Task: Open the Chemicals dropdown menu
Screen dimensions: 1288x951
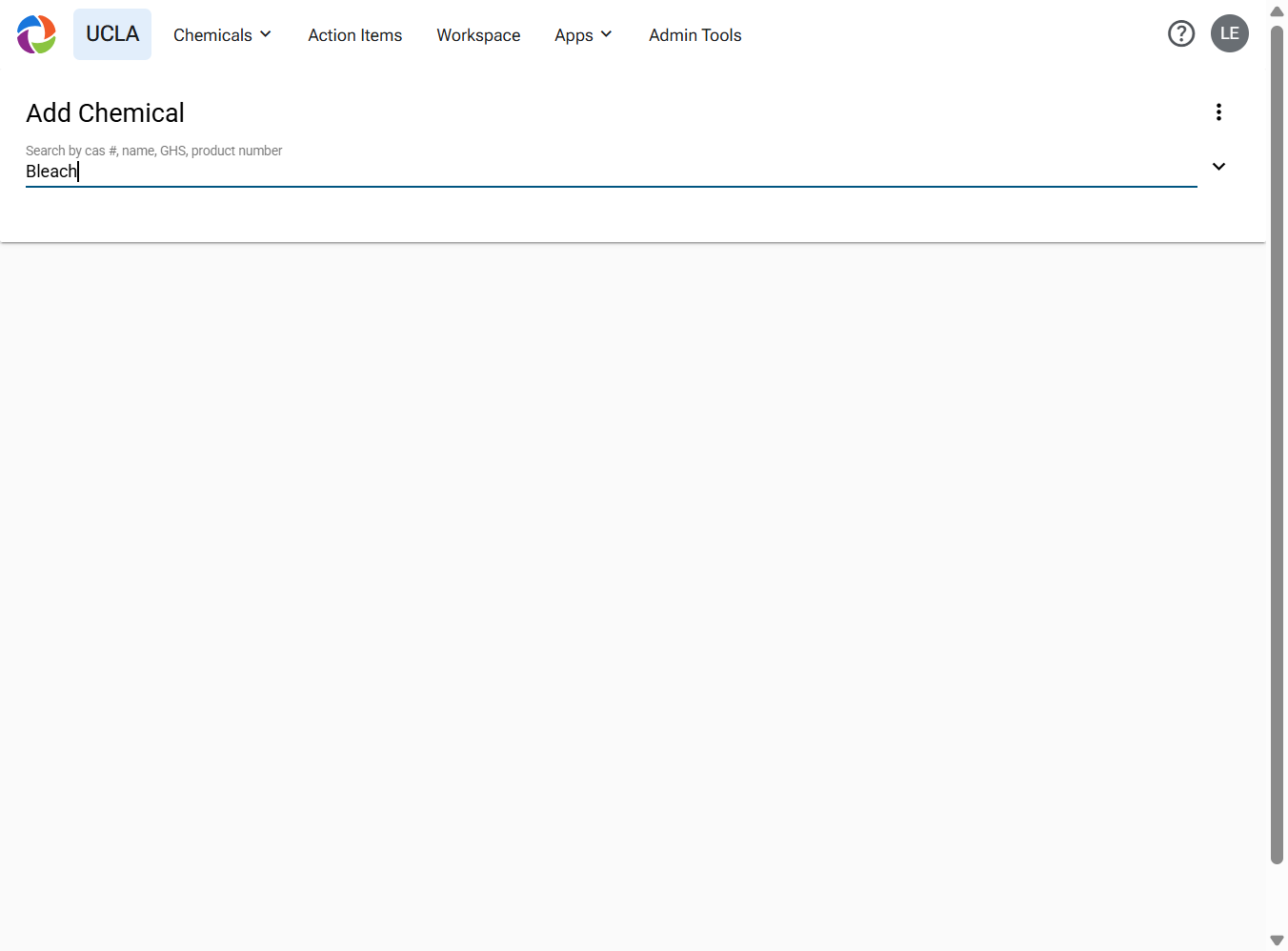Action: click(222, 35)
